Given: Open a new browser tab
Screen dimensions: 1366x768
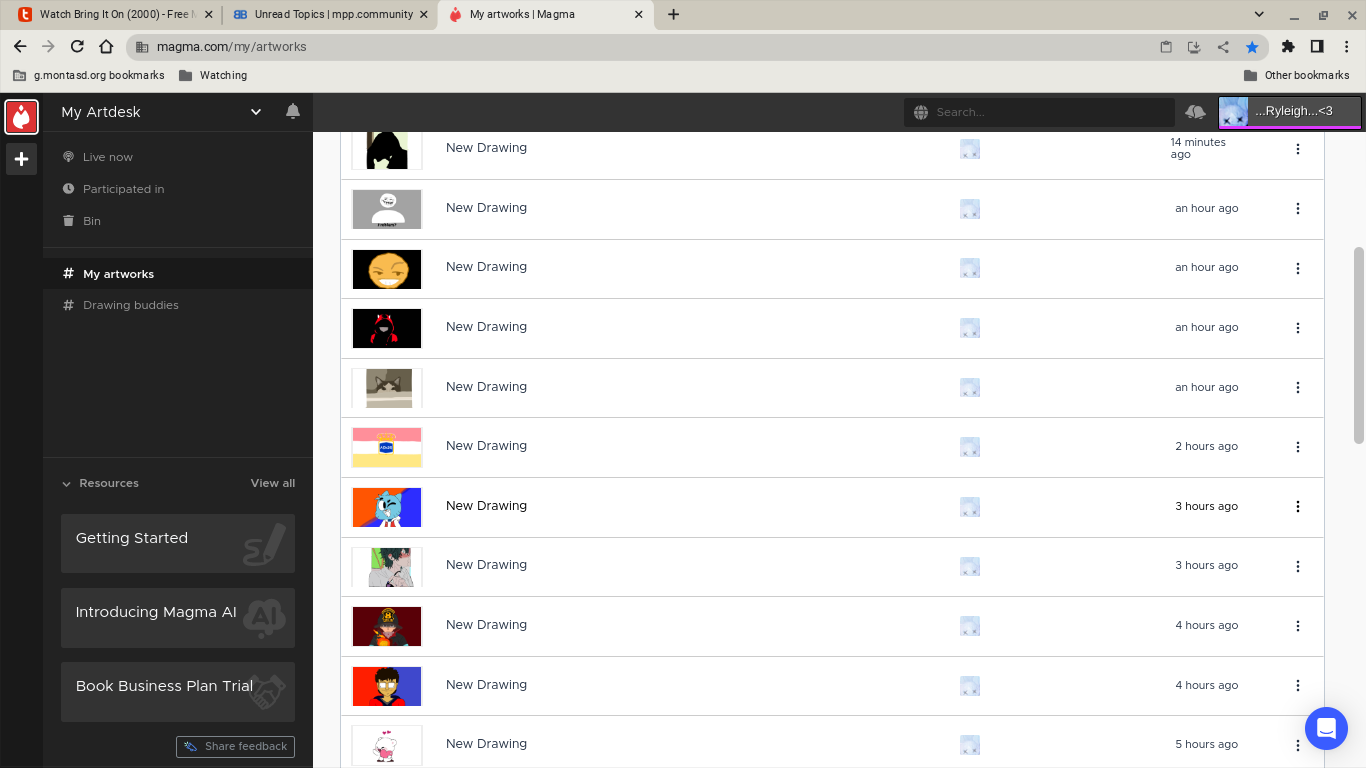Looking at the screenshot, I should (673, 15).
